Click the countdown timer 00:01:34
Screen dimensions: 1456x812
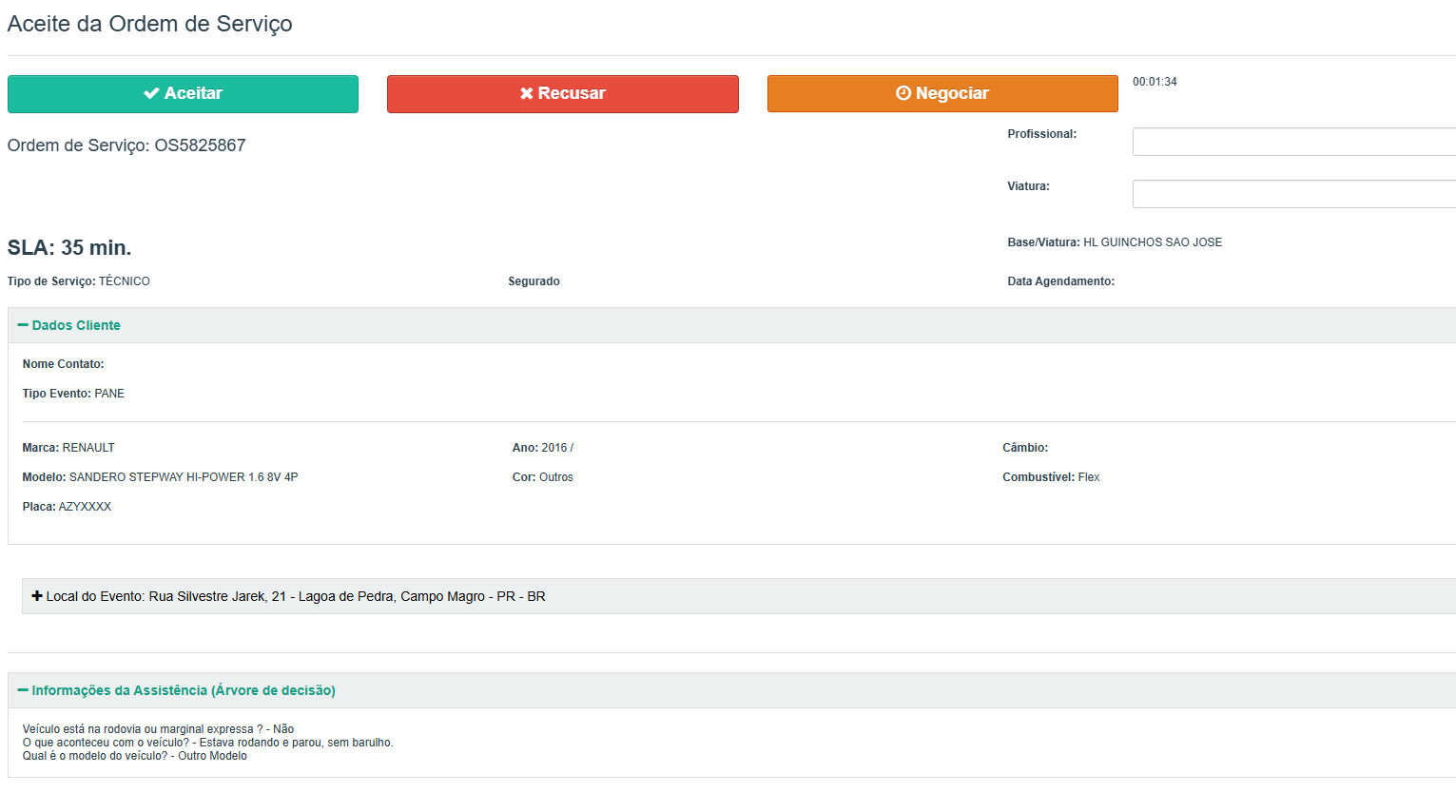(1155, 82)
